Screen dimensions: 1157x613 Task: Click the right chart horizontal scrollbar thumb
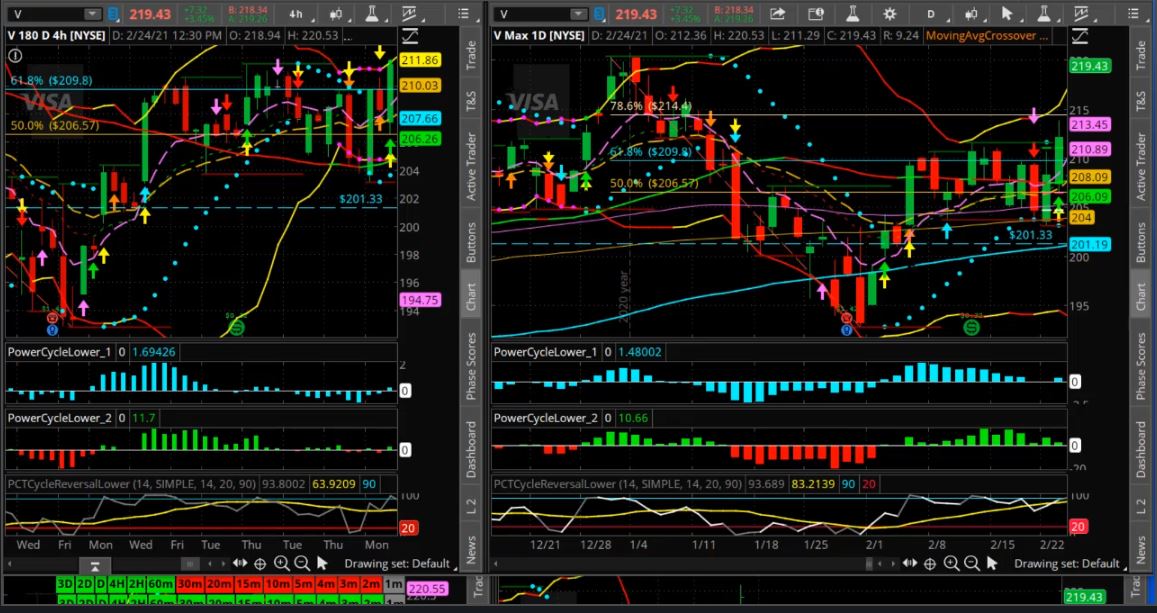pos(869,564)
